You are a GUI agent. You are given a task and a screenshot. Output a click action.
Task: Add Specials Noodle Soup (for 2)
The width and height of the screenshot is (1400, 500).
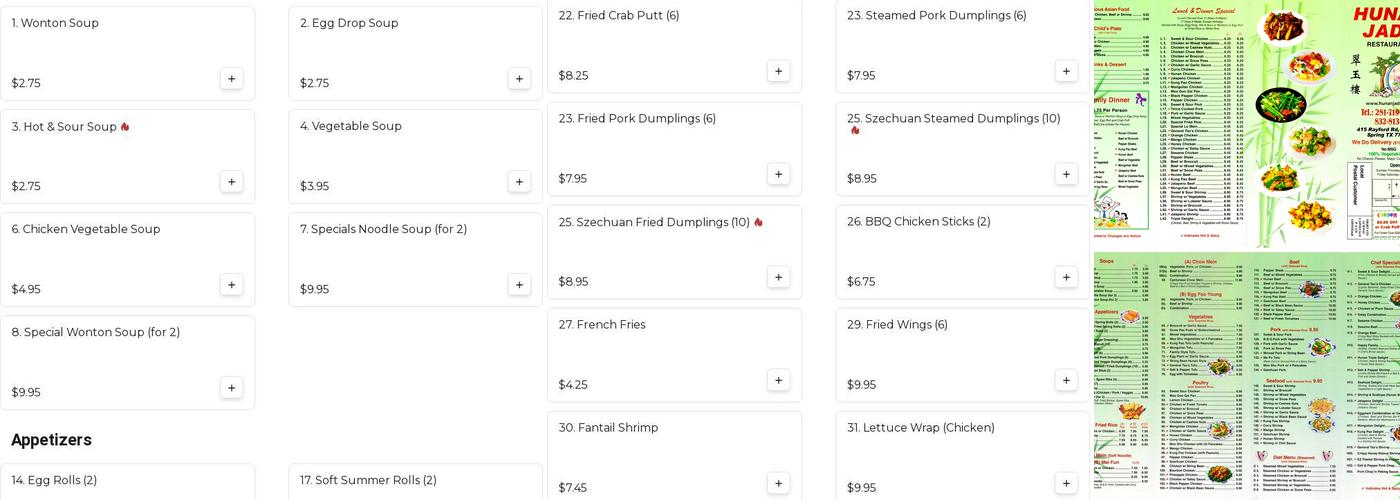pos(519,285)
